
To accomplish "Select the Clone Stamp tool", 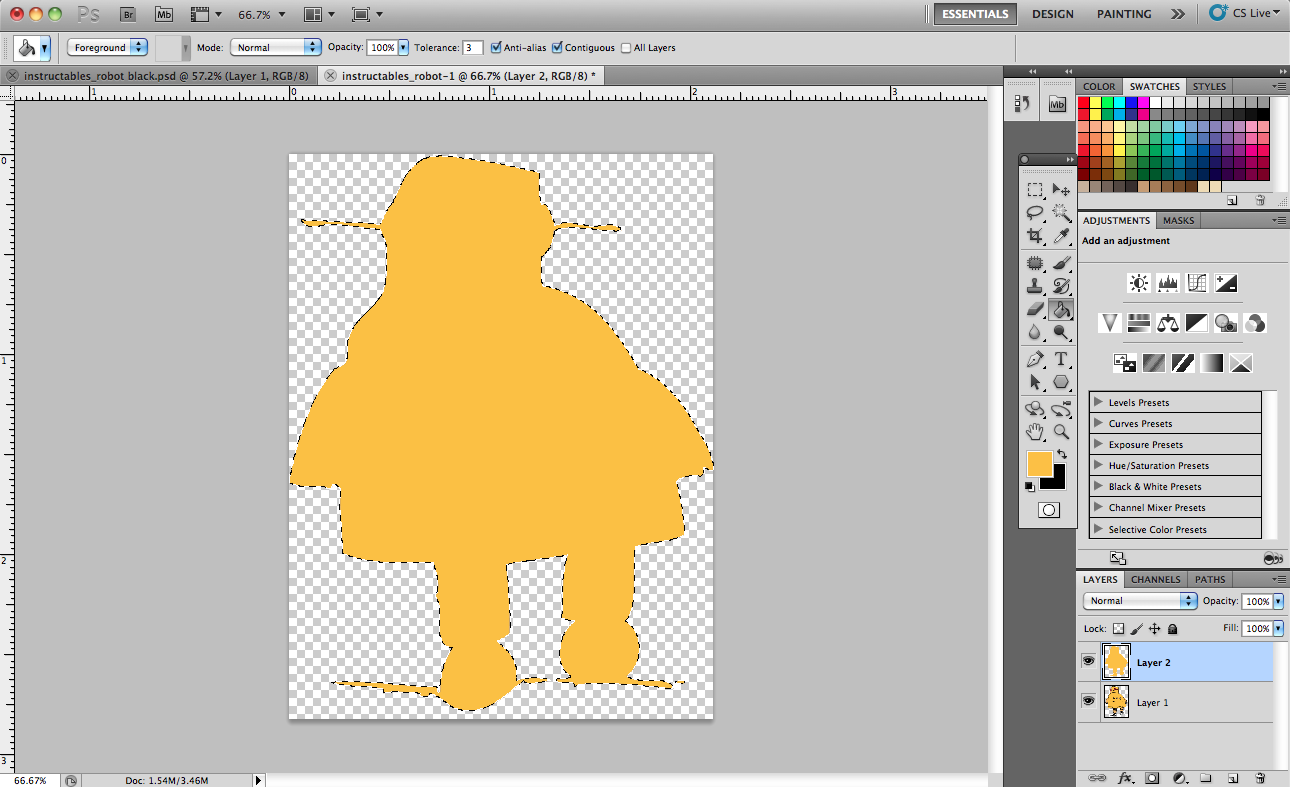I will tap(1035, 287).
